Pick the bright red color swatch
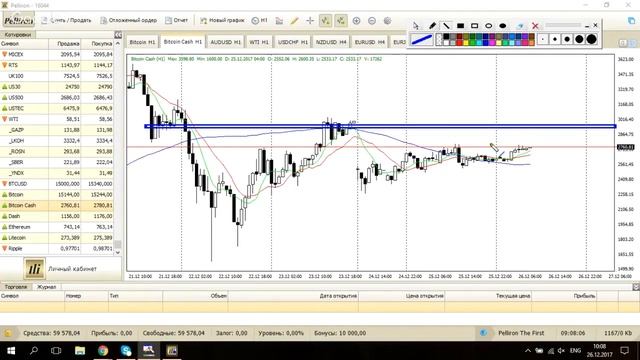 pos(459,43)
